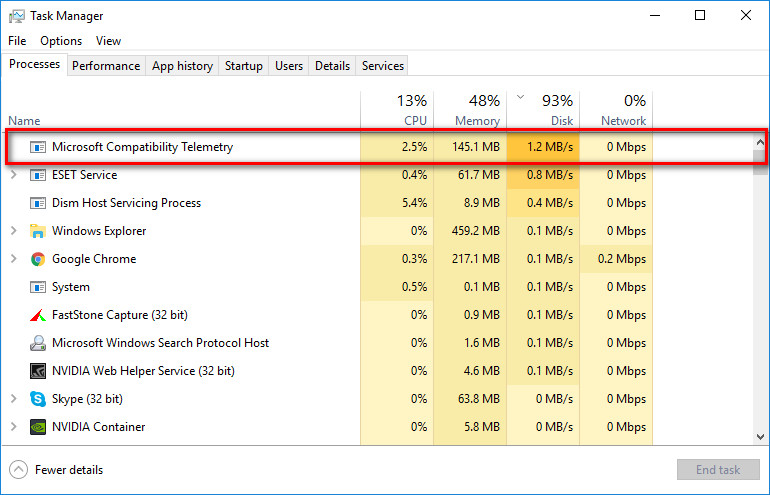Screen dimensions: 770x495
Task: Click the scrollbar up arrow
Action: (760, 143)
